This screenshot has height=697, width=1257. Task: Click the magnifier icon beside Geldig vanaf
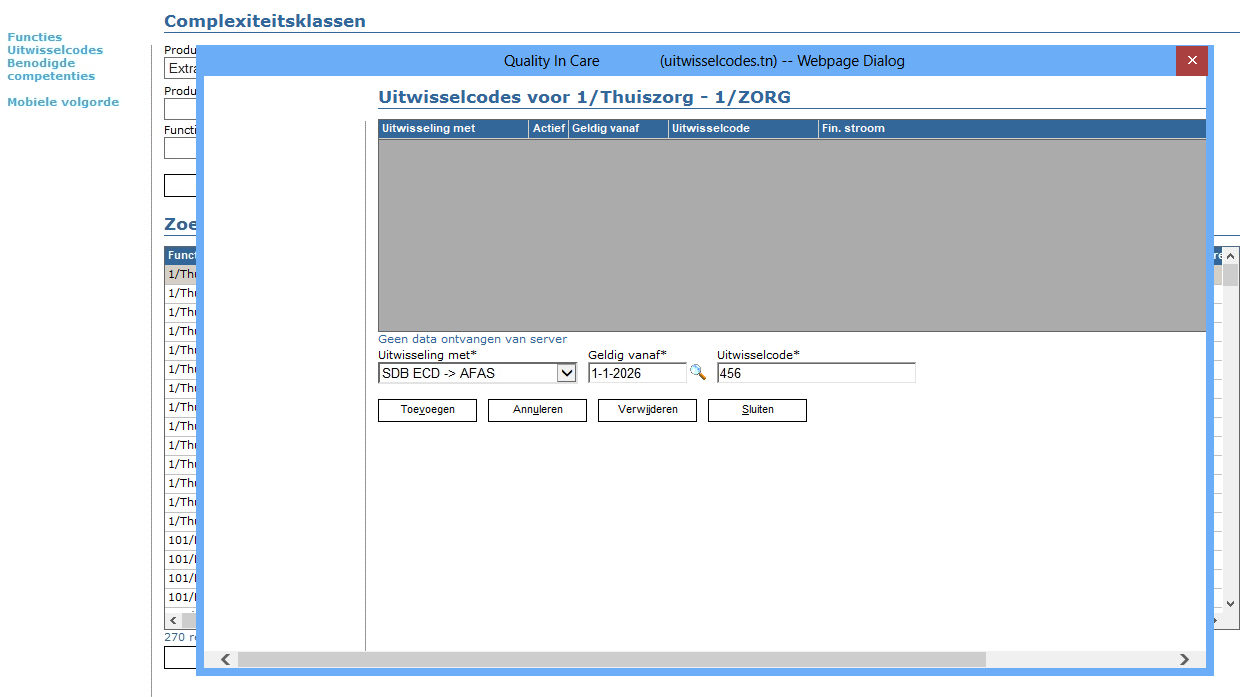click(x=697, y=372)
